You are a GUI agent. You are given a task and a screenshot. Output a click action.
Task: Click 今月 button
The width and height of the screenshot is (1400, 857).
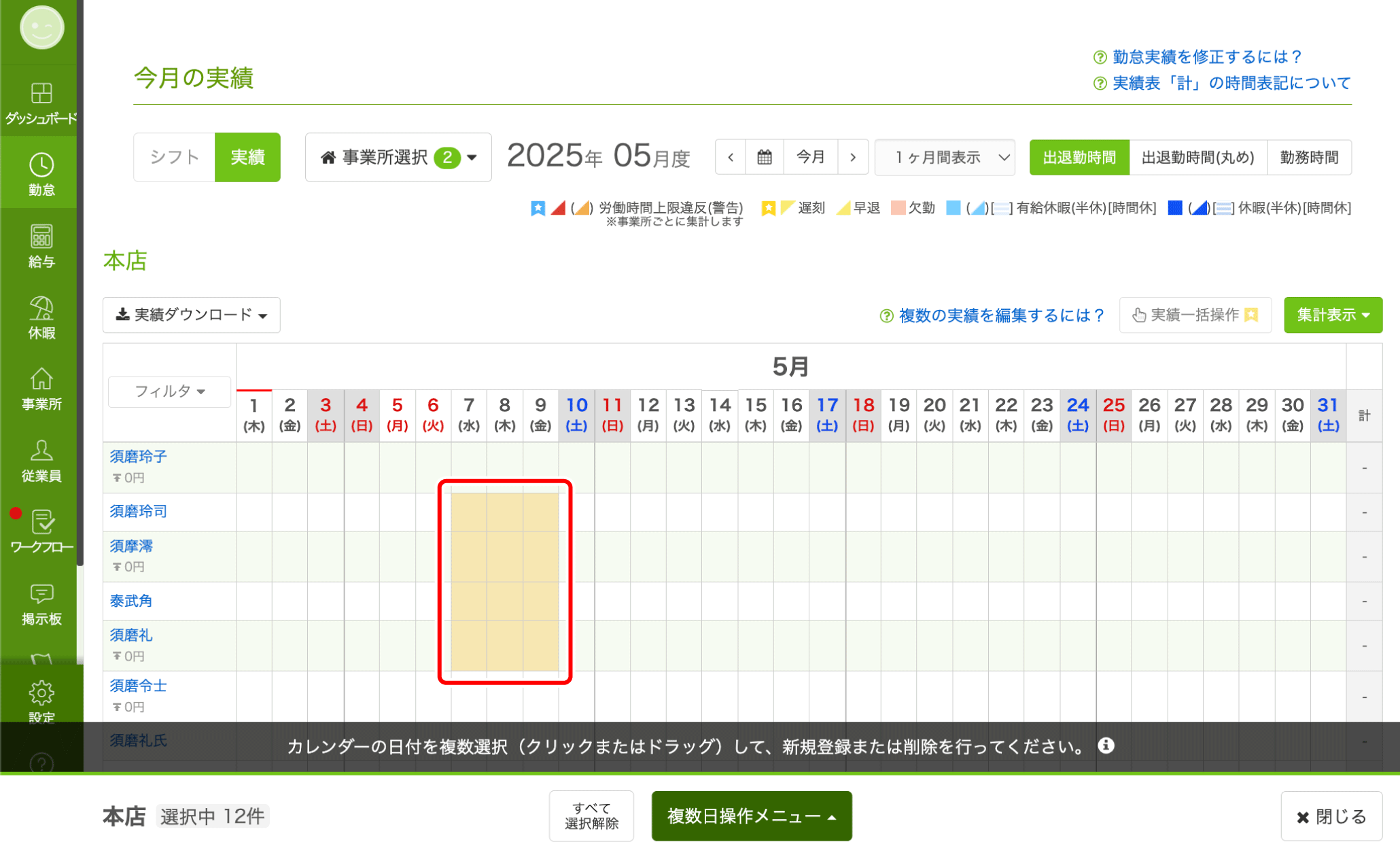click(x=811, y=158)
